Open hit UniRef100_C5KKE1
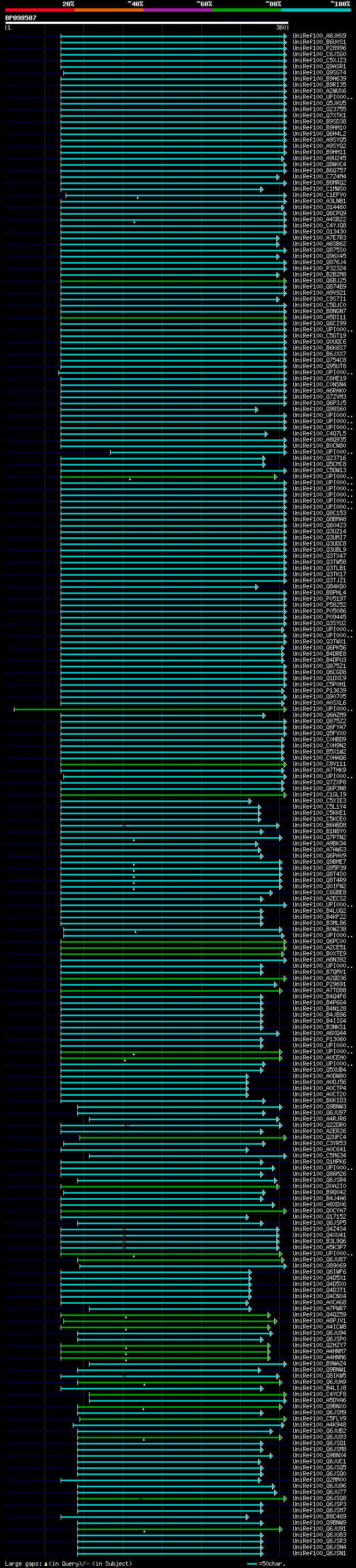Viewport: 356px width, 1568px height. [319, 813]
